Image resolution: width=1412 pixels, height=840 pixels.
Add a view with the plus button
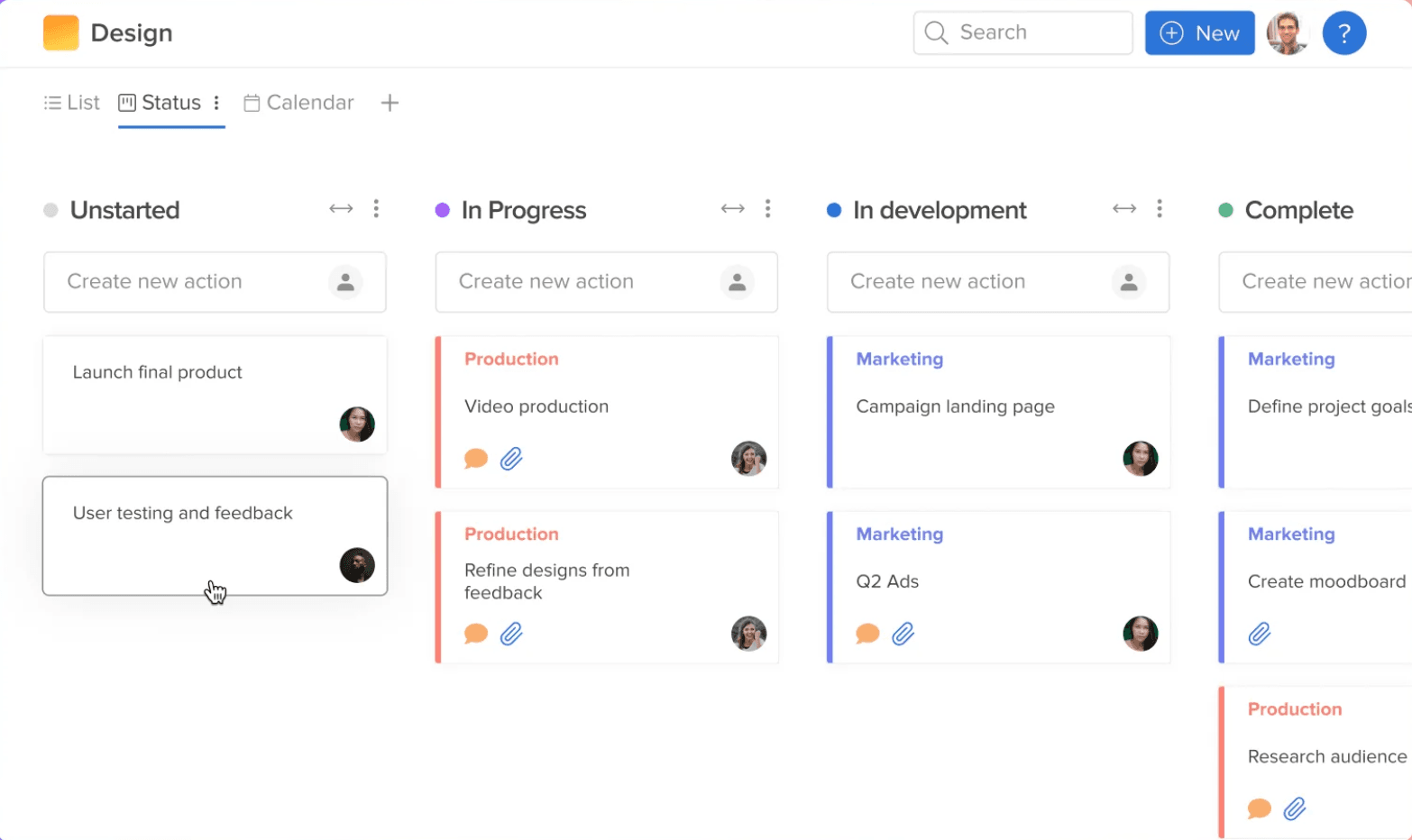(x=389, y=103)
